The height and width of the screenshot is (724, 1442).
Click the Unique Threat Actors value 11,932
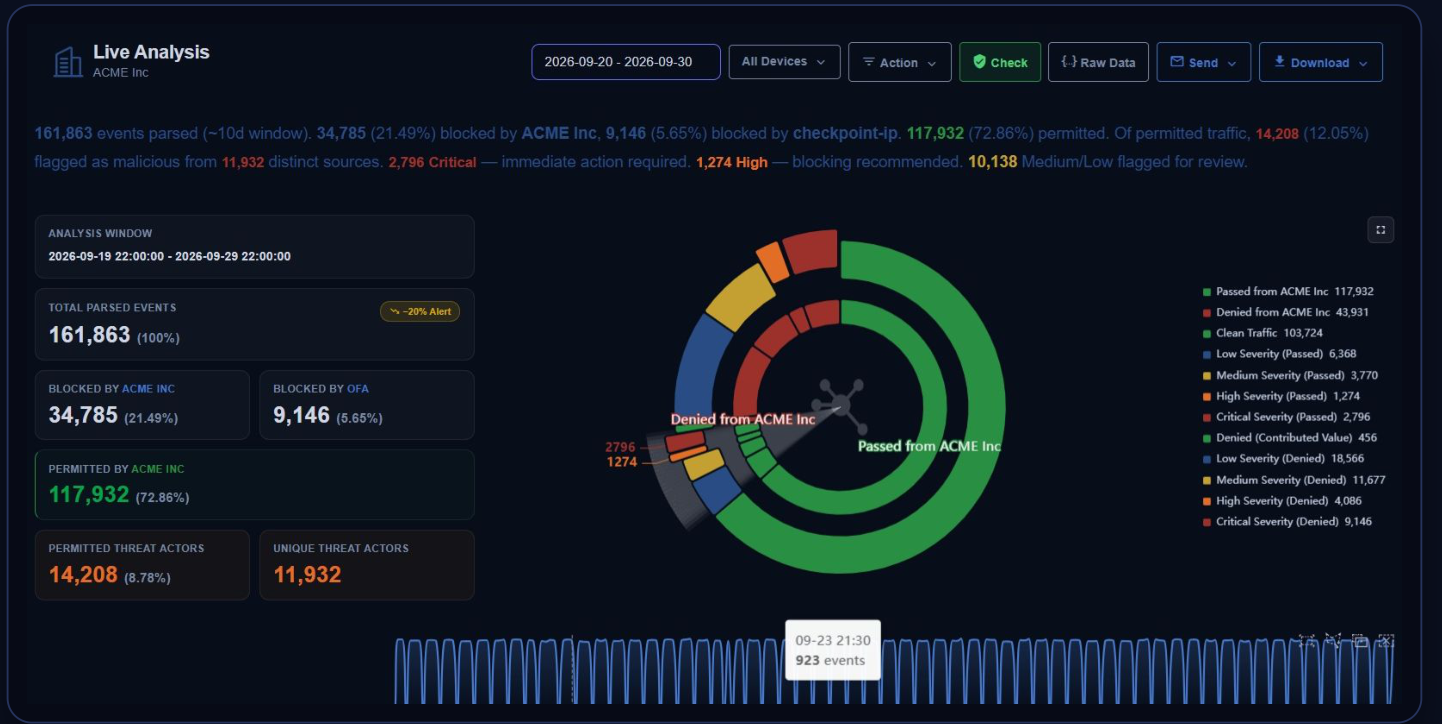pos(307,575)
